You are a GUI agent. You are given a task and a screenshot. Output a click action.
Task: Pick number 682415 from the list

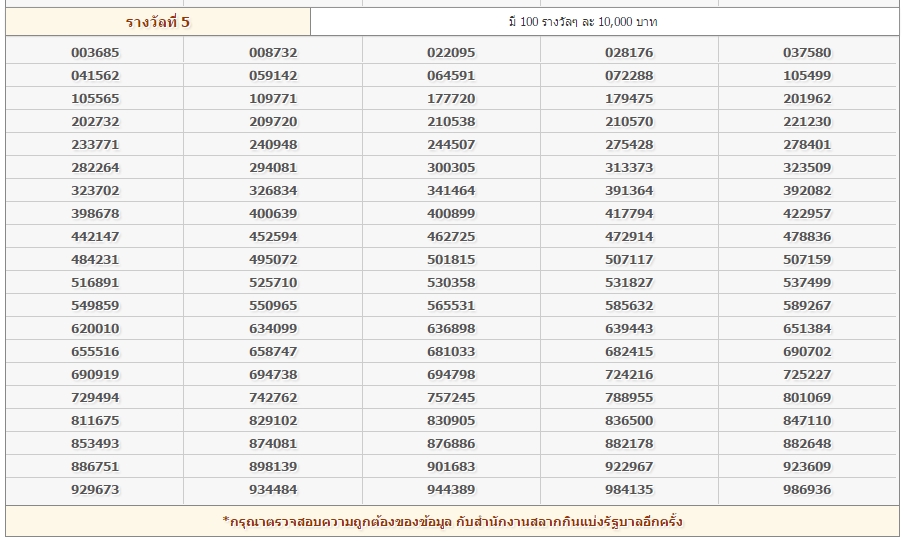click(x=629, y=352)
